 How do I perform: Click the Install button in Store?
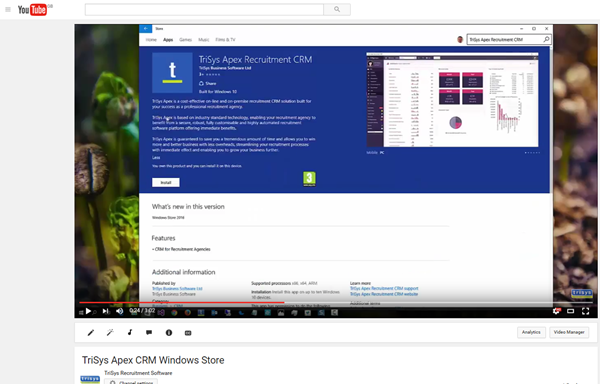click(x=166, y=182)
